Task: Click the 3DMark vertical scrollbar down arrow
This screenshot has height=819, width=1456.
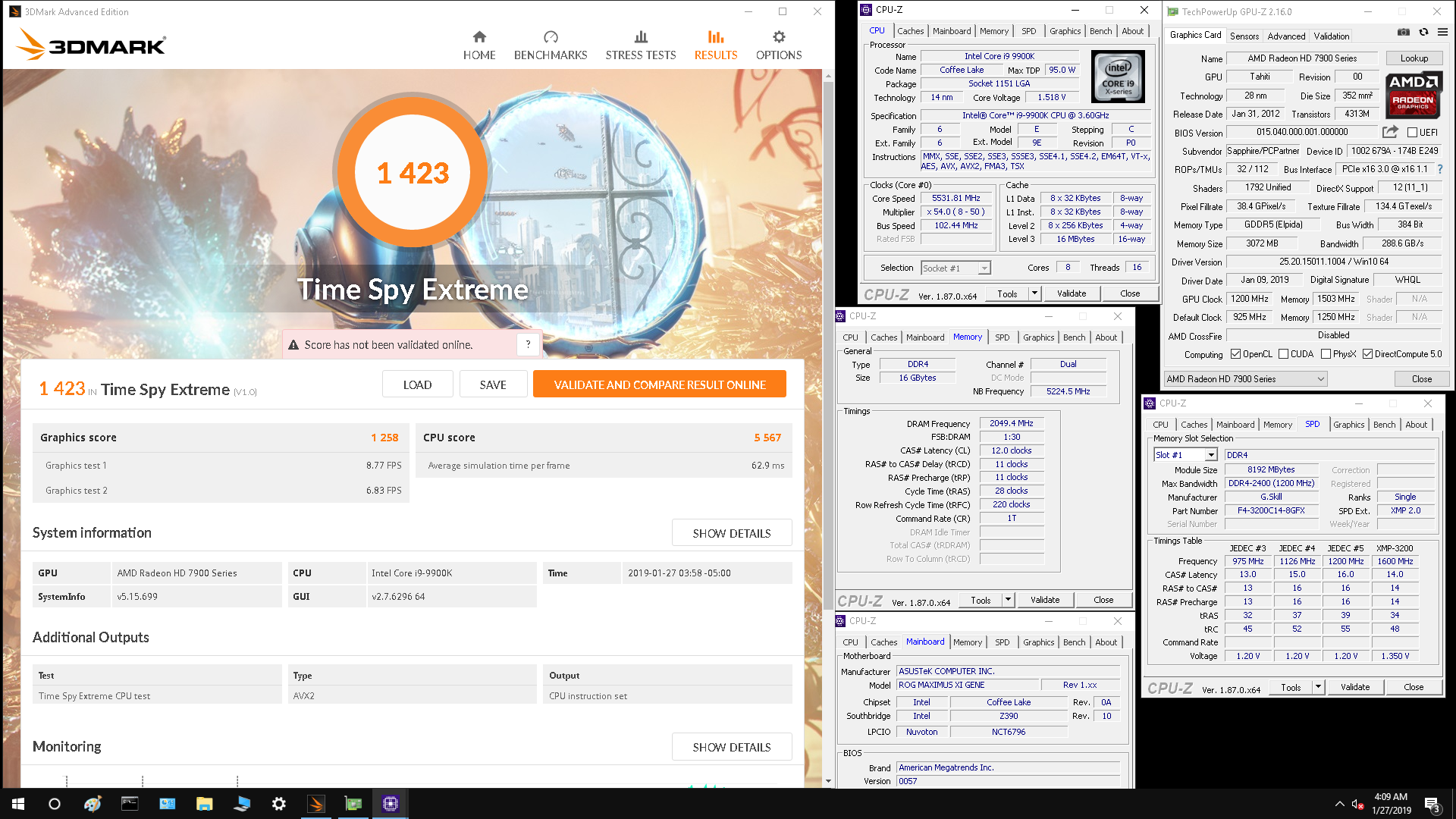Action: point(828,780)
